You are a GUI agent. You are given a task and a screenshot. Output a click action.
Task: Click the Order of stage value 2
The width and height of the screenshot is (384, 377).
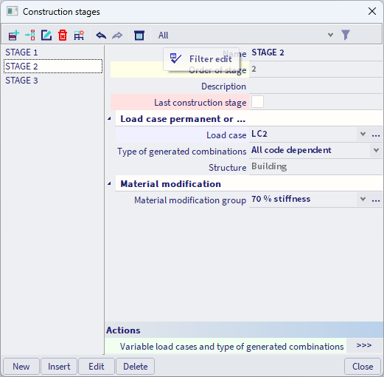[x=254, y=69]
